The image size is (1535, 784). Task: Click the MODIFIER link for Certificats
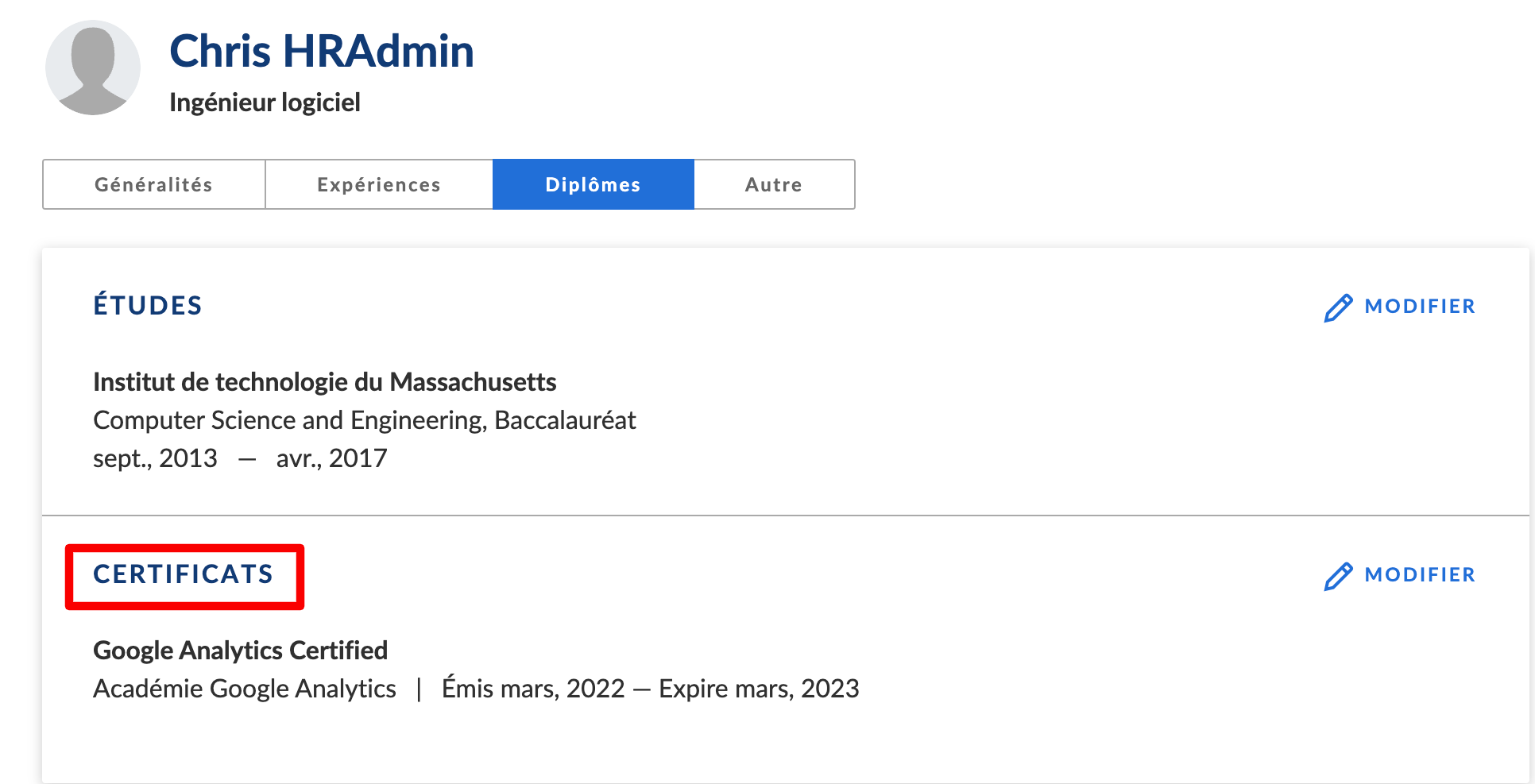(x=1420, y=575)
